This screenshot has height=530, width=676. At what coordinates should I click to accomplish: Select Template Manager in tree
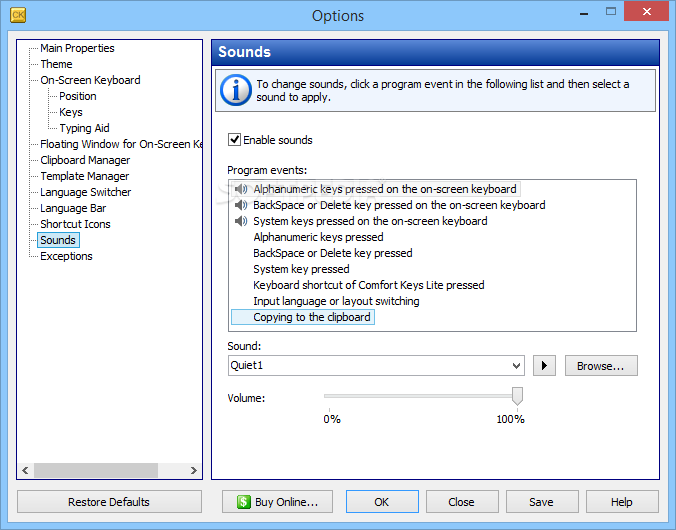[84, 176]
